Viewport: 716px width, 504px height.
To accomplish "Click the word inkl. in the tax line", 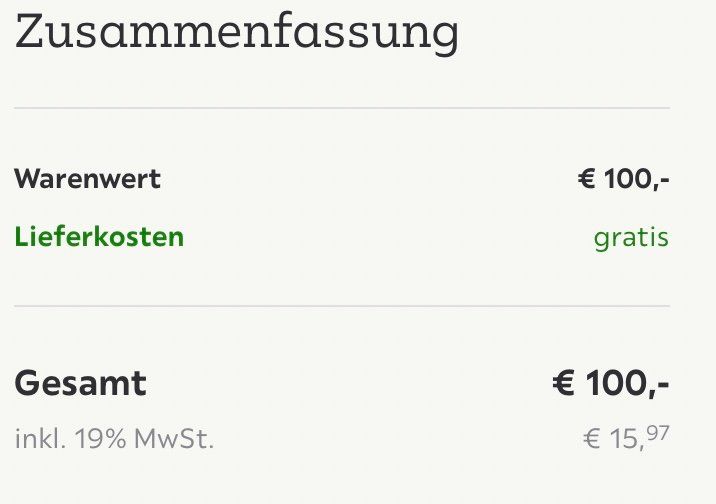I will (x=40, y=439).
